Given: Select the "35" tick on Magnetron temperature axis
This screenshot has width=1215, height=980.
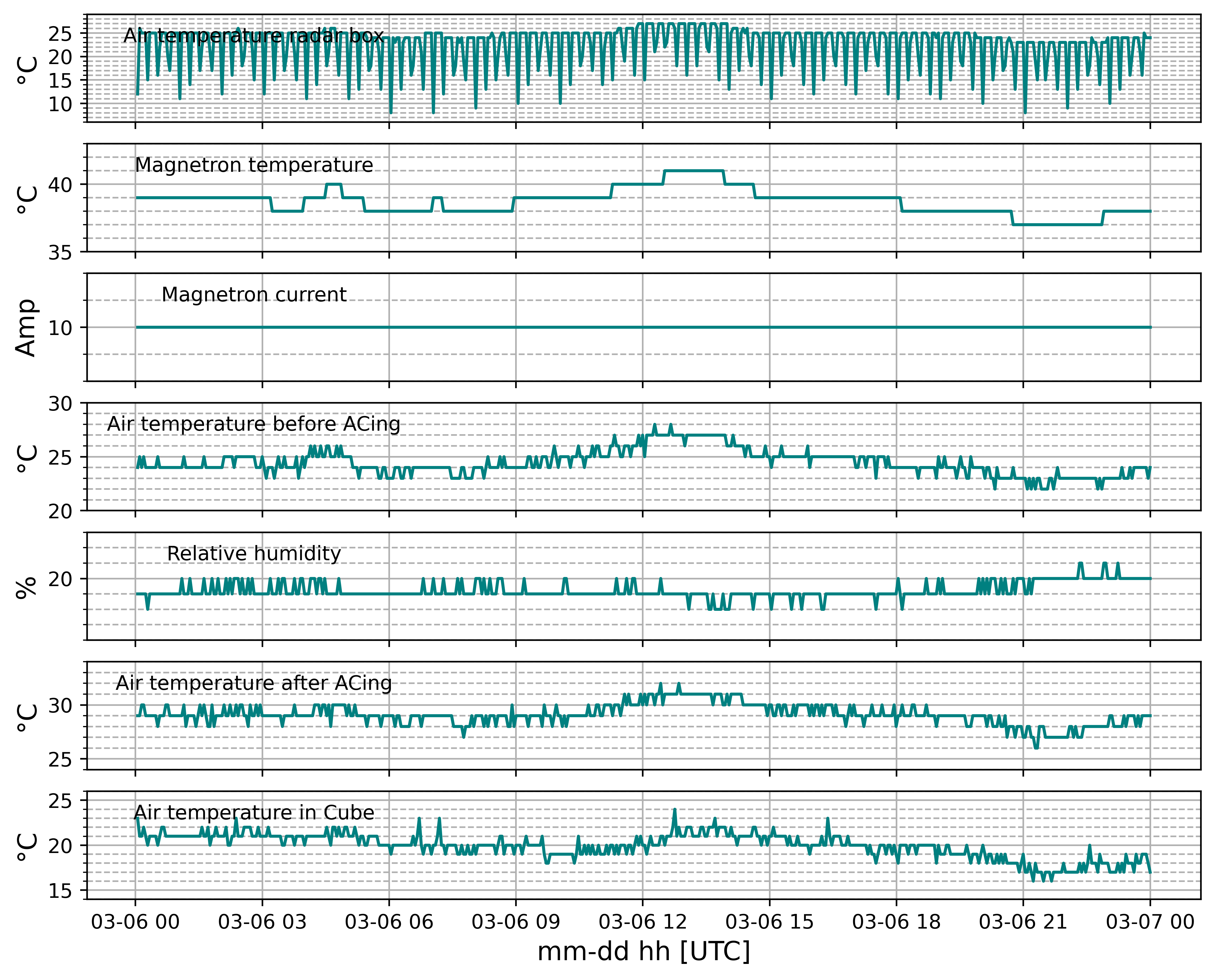Looking at the screenshot, I should point(60,252).
